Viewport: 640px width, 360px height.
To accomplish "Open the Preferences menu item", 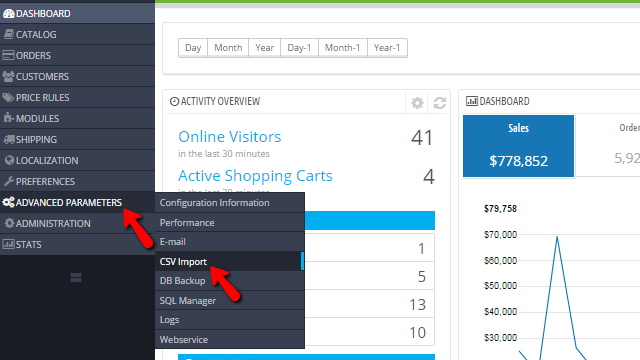I will coord(78,181).
